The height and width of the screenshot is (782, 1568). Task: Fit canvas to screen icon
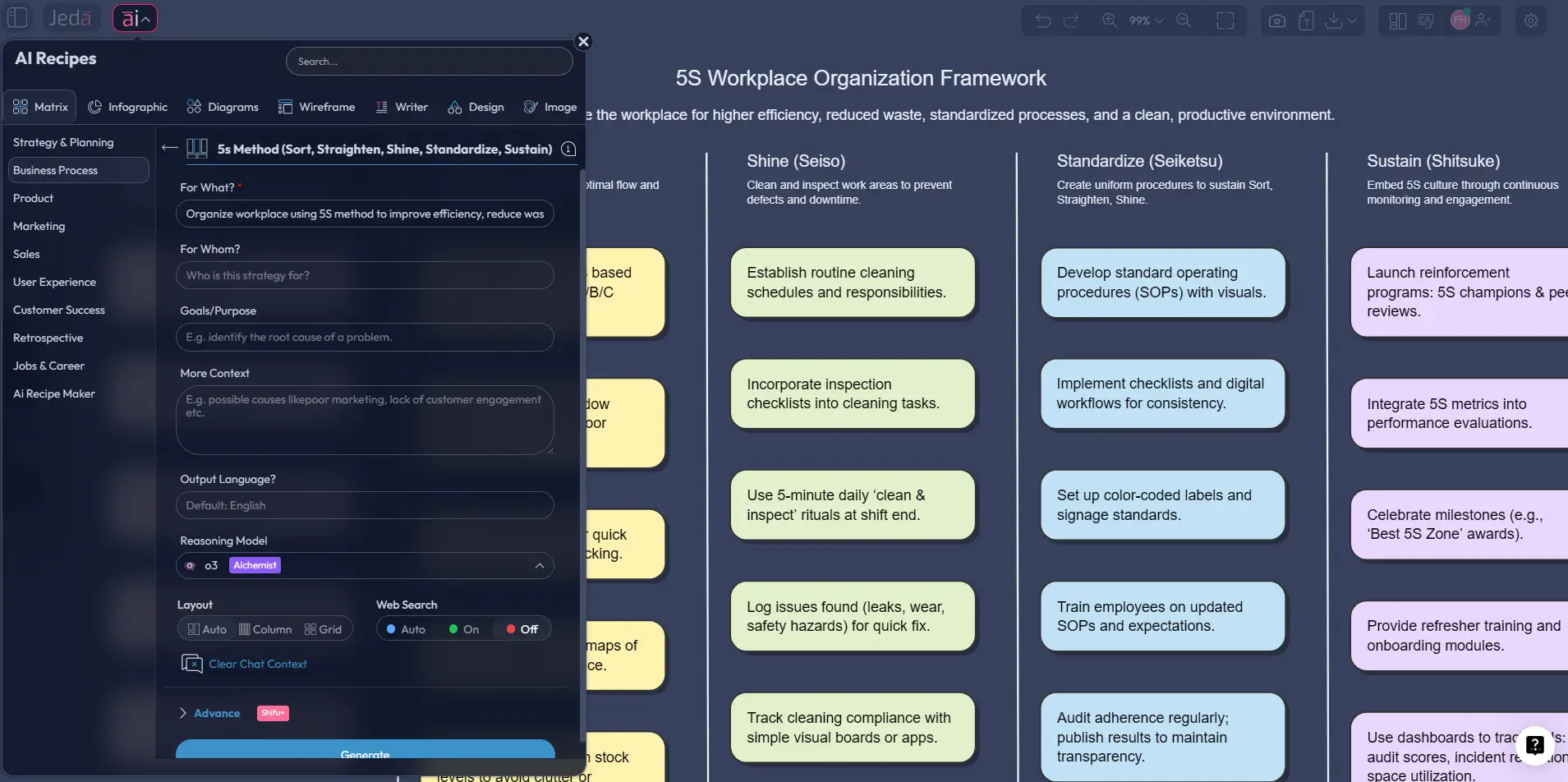[1225, 21]
